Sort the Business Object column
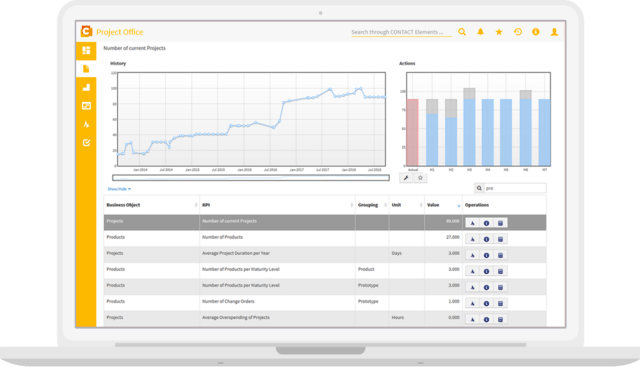Screen dimensions: 640x367 (x=196, y=205)
